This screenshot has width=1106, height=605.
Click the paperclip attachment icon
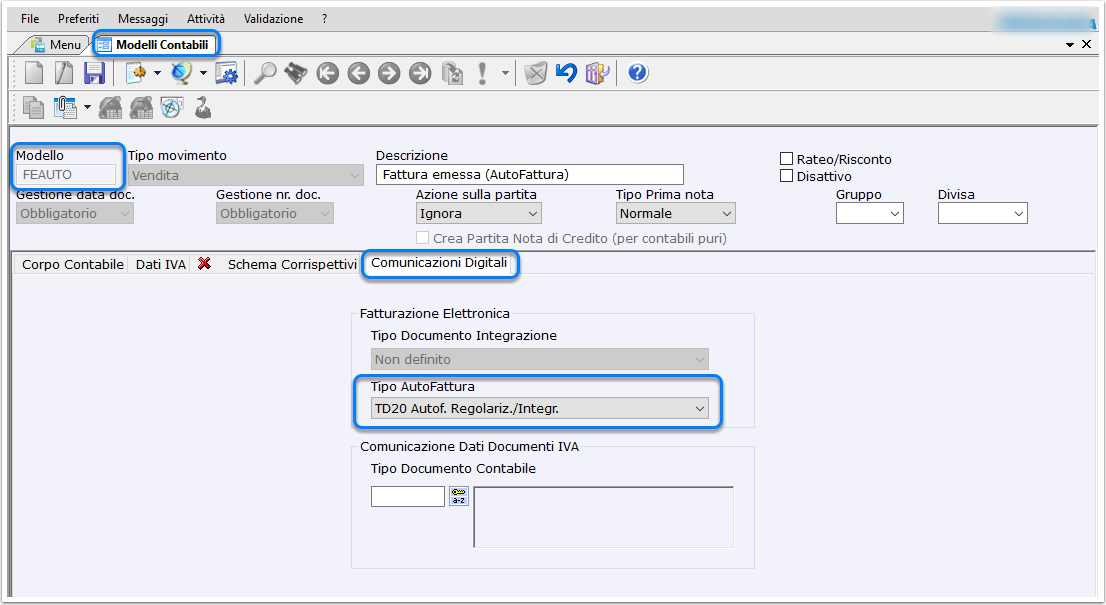click(65, 107)
